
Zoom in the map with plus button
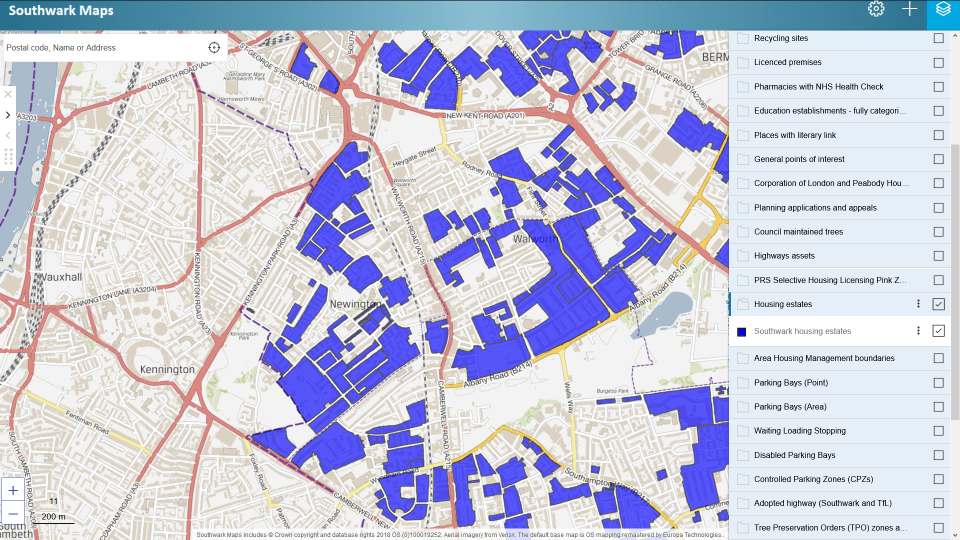(12, 490)
